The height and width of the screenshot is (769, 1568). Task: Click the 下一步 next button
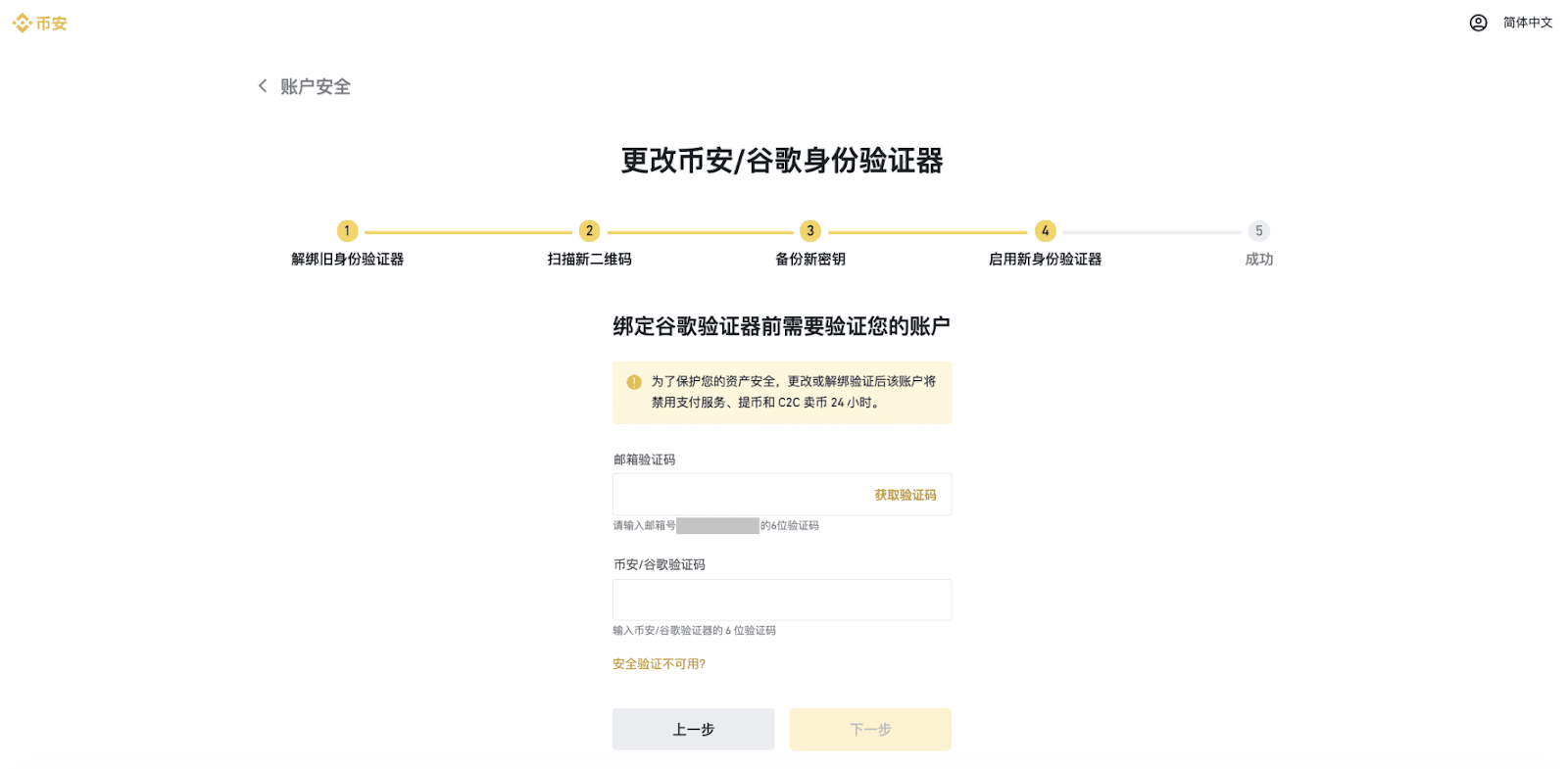tap(870, 729)
